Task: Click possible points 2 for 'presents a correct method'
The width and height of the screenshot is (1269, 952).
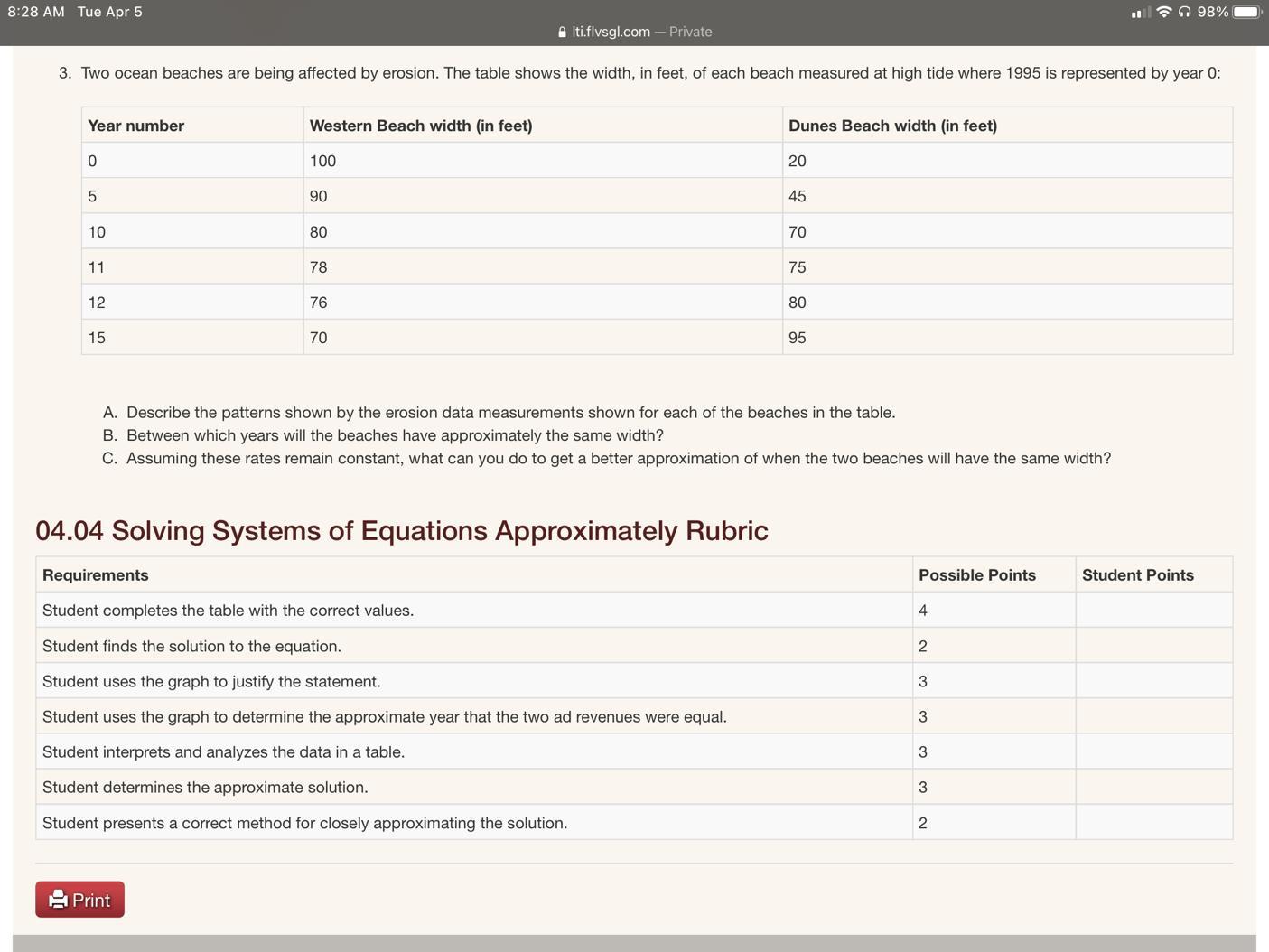Action: tap(923, 823)
